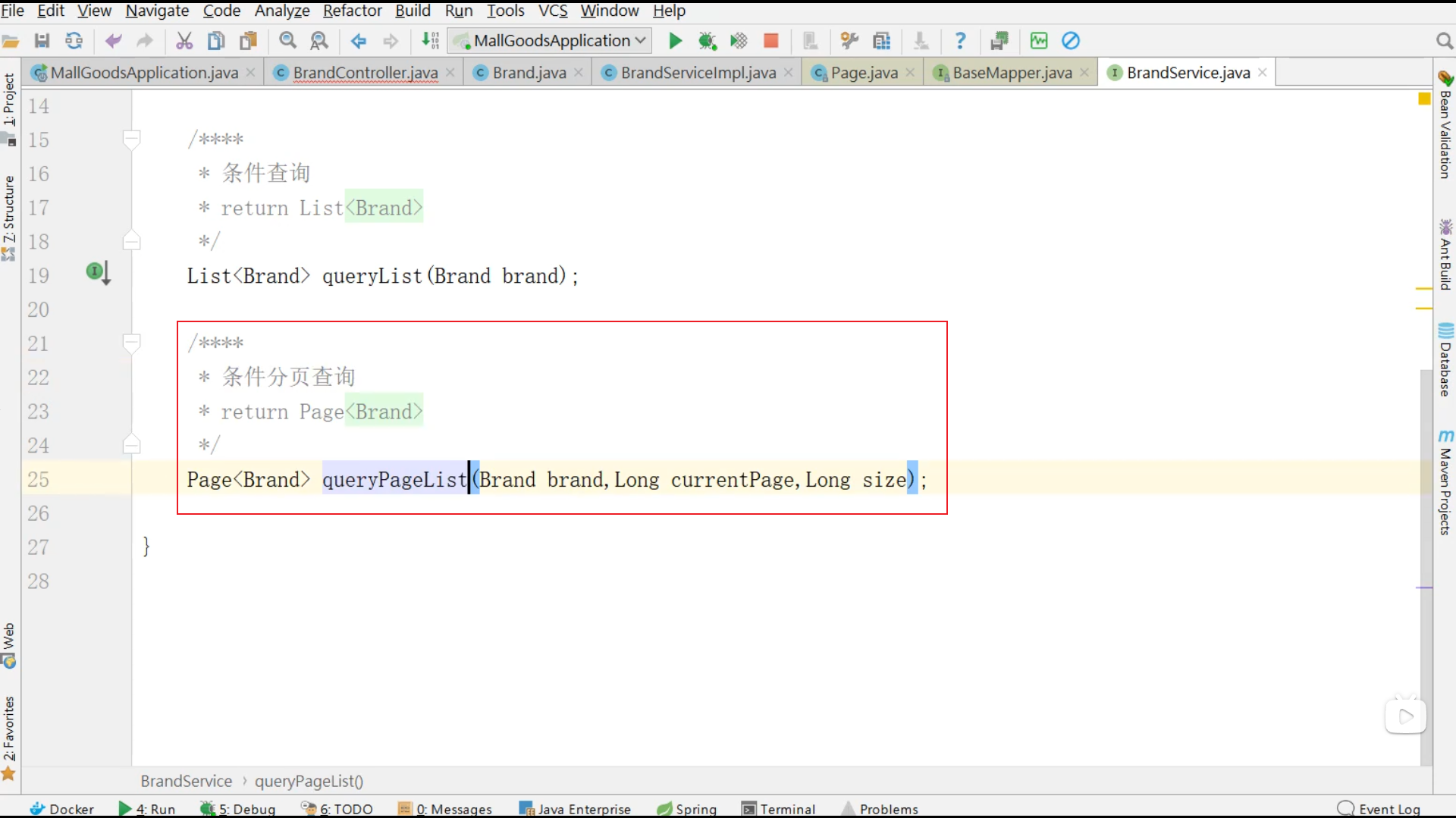Click the Copy toolbar icon
1456x818 pixels.
[216, 41]
